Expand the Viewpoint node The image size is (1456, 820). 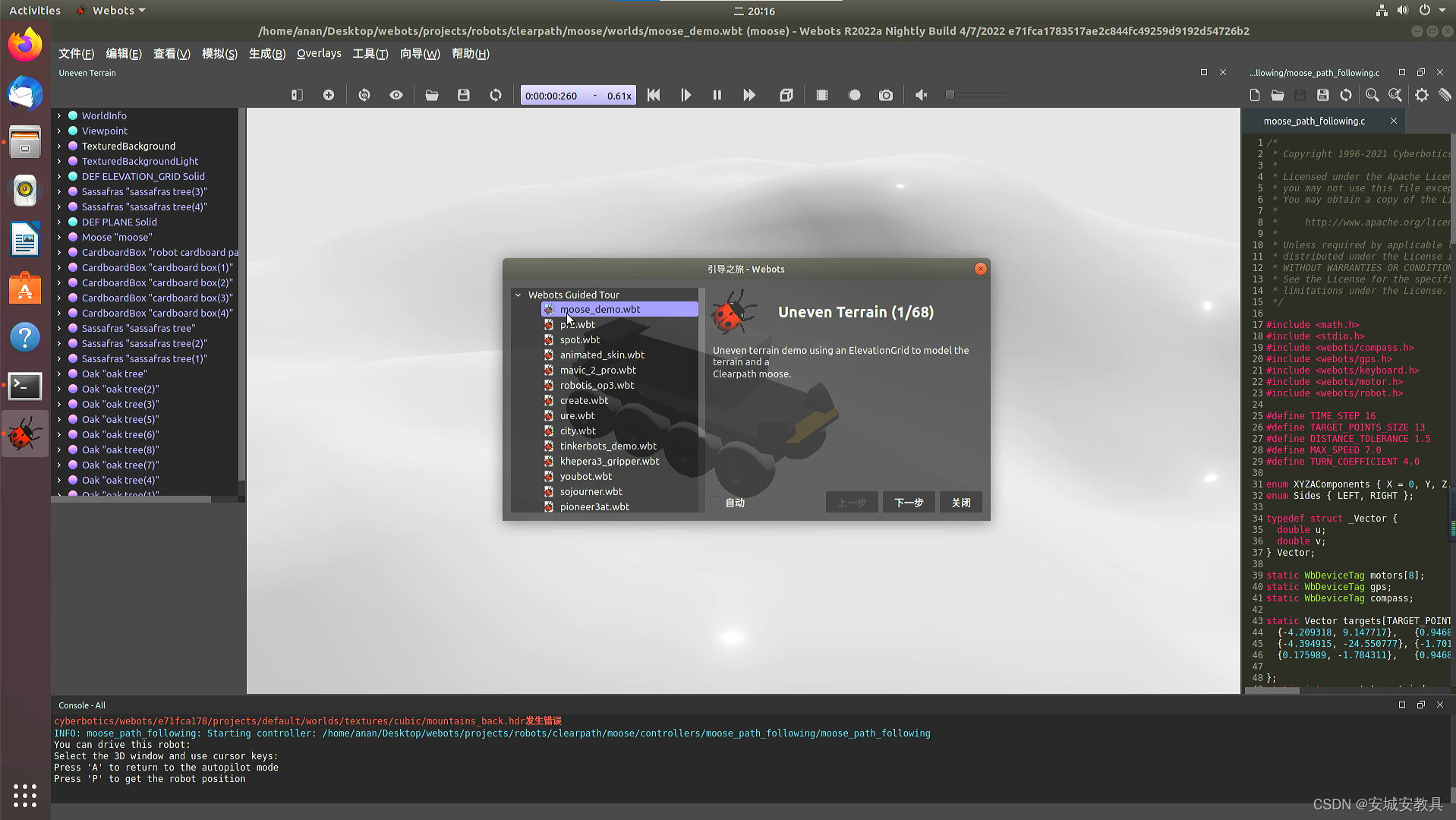point(59,131)
